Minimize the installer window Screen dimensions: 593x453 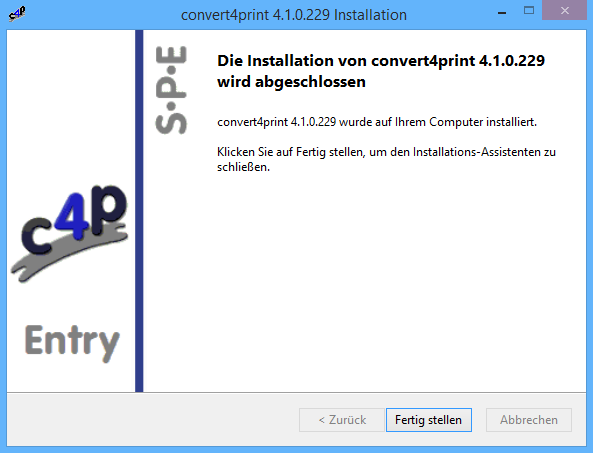(x=502, y=13)
